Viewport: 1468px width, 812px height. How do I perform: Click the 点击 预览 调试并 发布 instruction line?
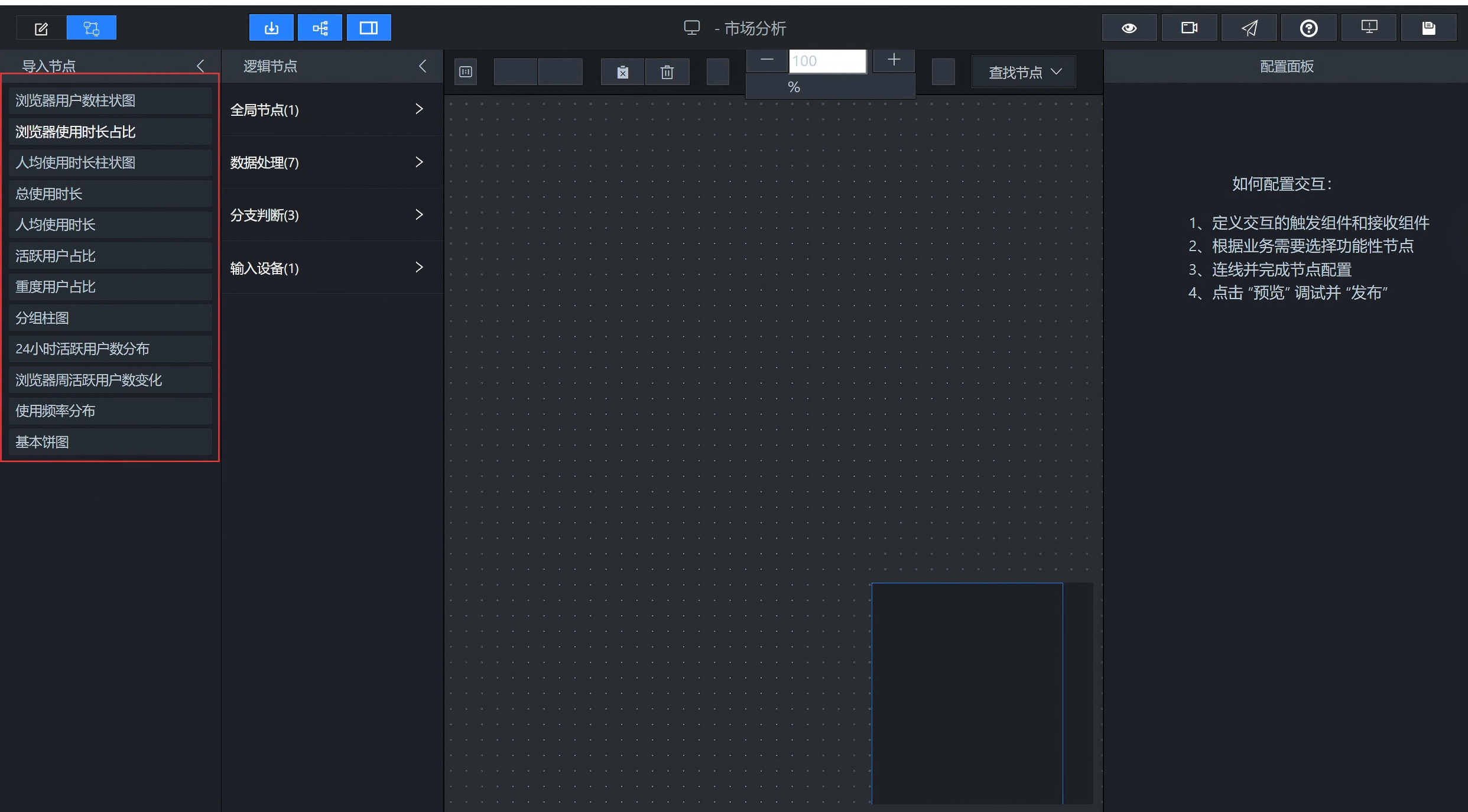coord(1288,293)
